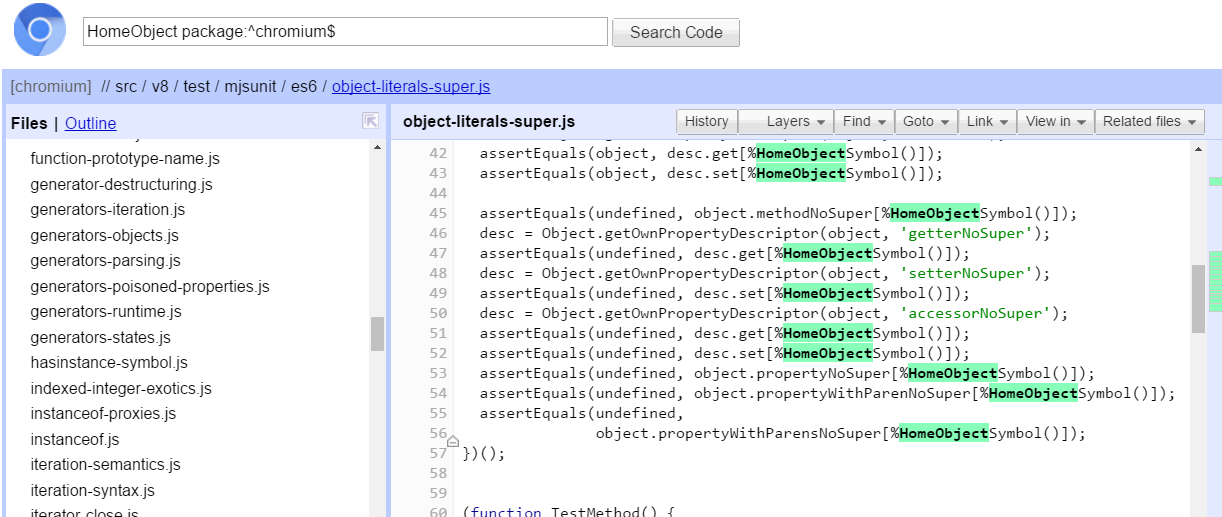This screenshot has width=1222, height=517.
Task: Open the Related files dropdown
Action: tap(1149, 121)
